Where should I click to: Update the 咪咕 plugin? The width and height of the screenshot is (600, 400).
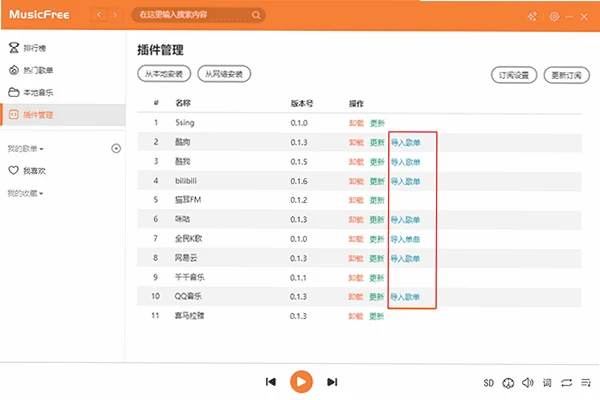point(377,220)
